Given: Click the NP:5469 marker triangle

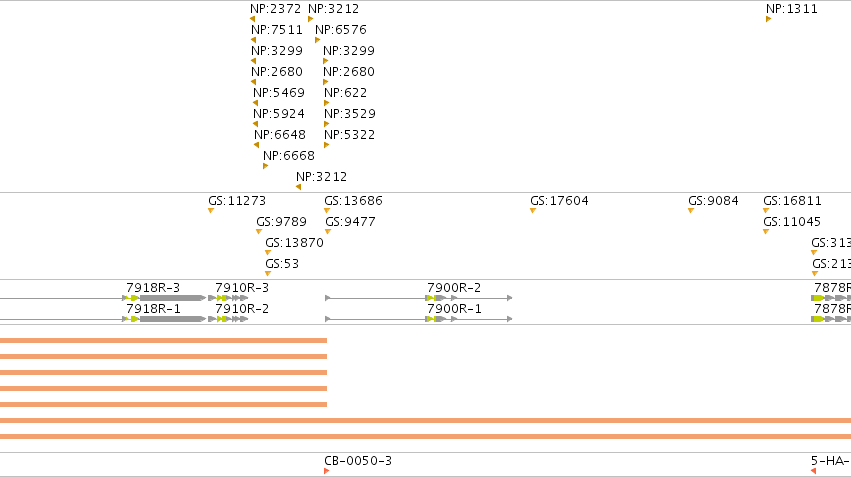Looking at the screenshot, I should point(256,103).
